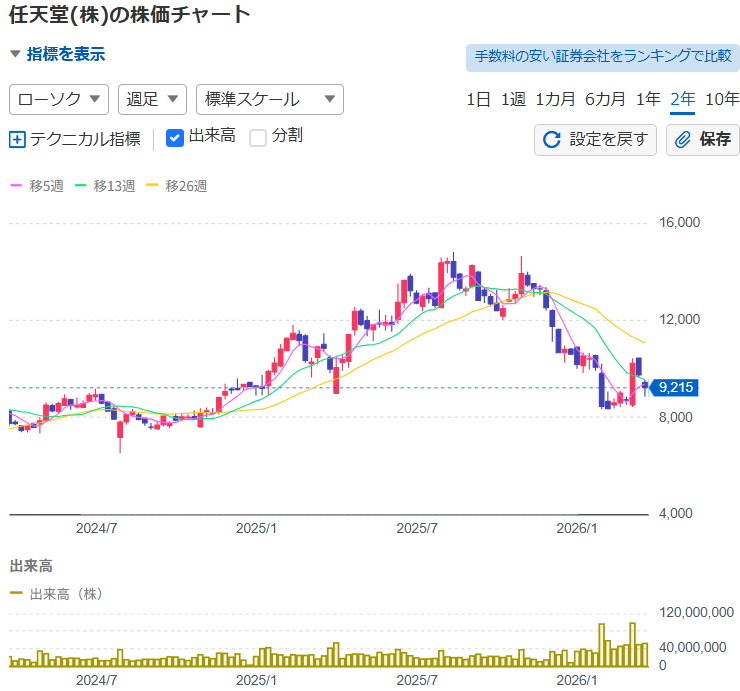Open the 週足 interval dropdown
740x691 pixels.
(152, 99)
